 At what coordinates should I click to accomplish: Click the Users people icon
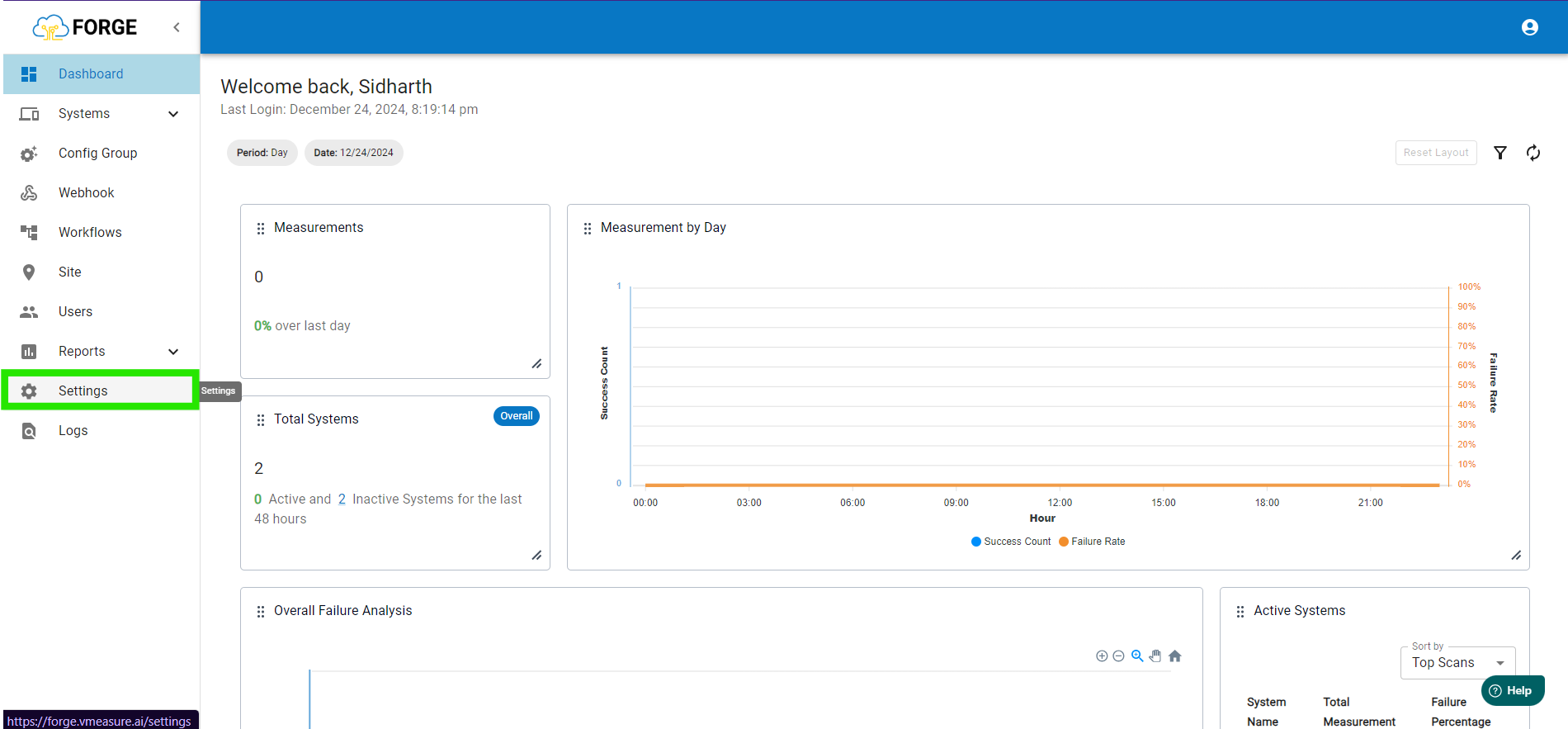pos(29,312)
